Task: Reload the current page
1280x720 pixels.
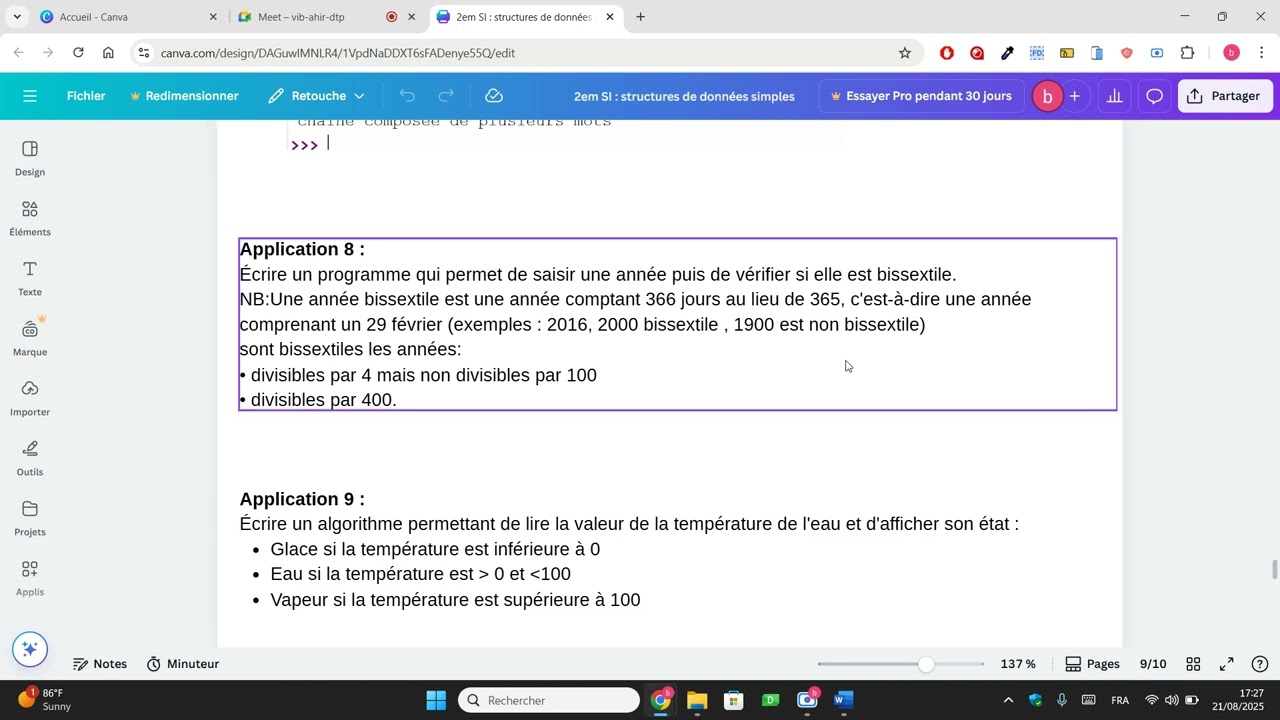Action: click(x=78, y=53)
